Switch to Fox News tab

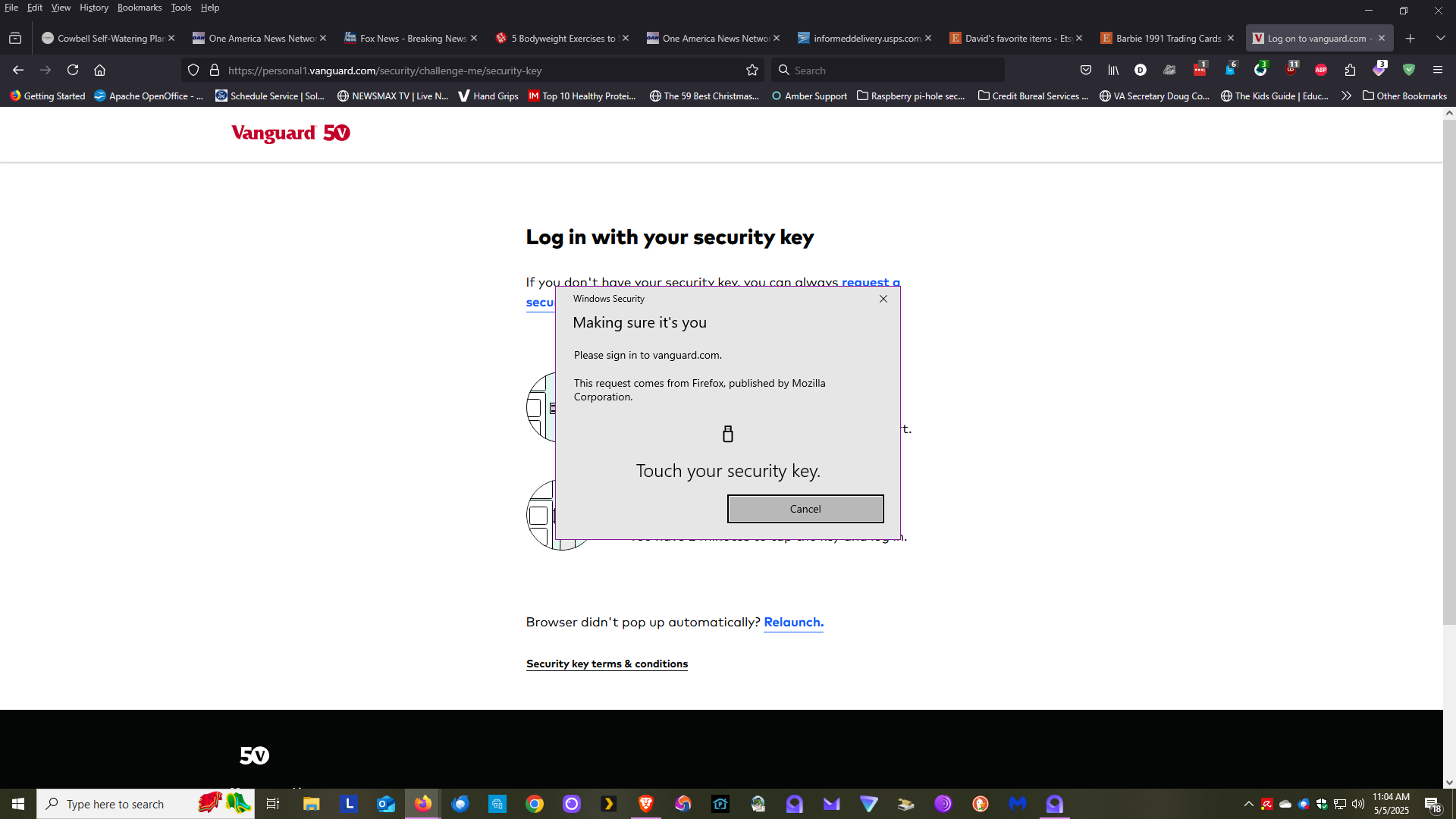[x=410, y=38]
